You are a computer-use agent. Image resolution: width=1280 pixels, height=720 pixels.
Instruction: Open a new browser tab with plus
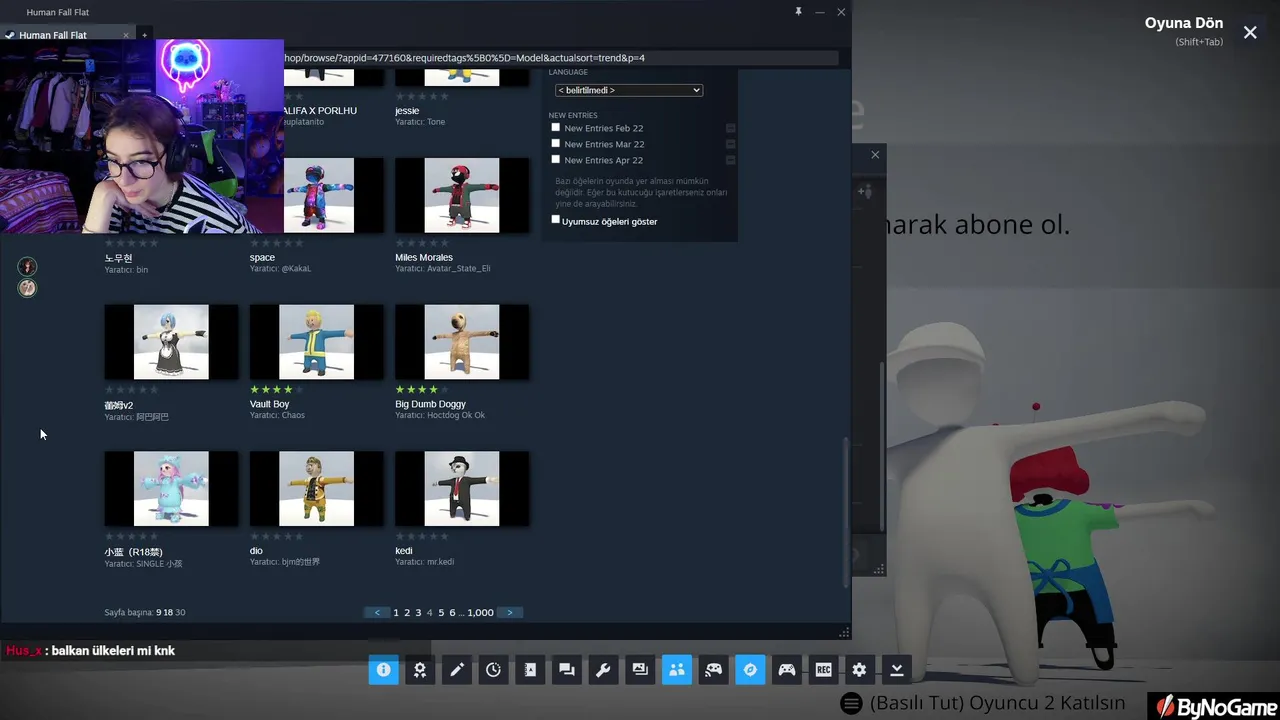(x=144, y=35)
